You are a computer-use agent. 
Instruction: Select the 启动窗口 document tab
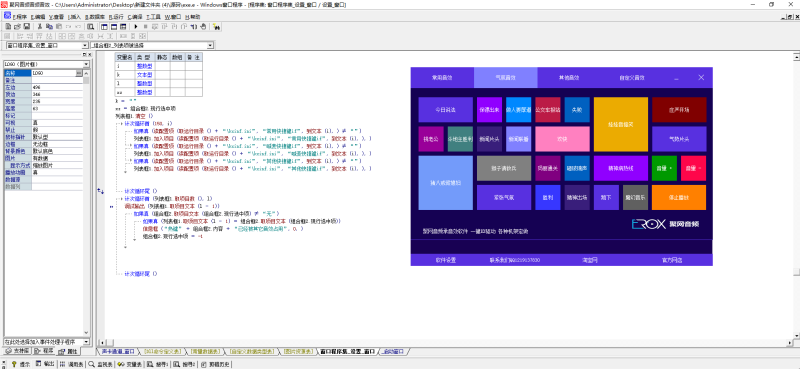click(393, 352)
